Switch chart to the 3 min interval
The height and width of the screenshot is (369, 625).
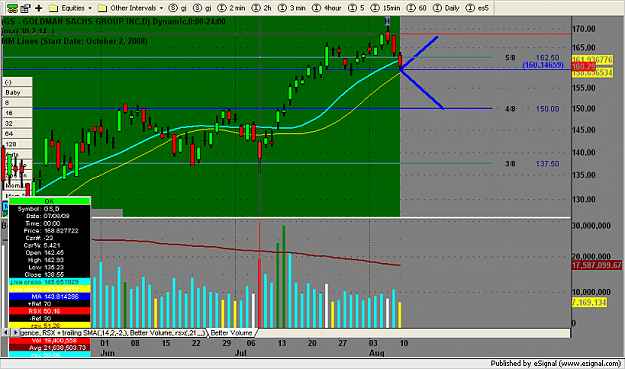click(x=292, y=8)
